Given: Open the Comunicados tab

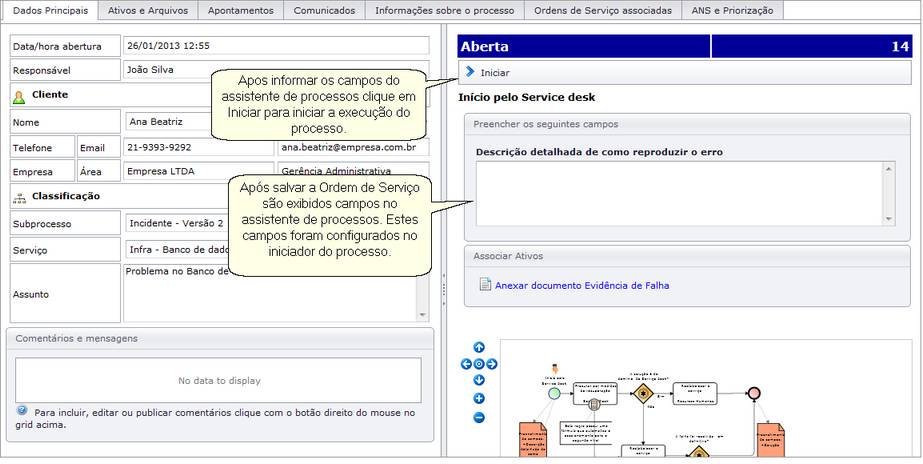Looking at the screenshot, I should coord(324,10).
